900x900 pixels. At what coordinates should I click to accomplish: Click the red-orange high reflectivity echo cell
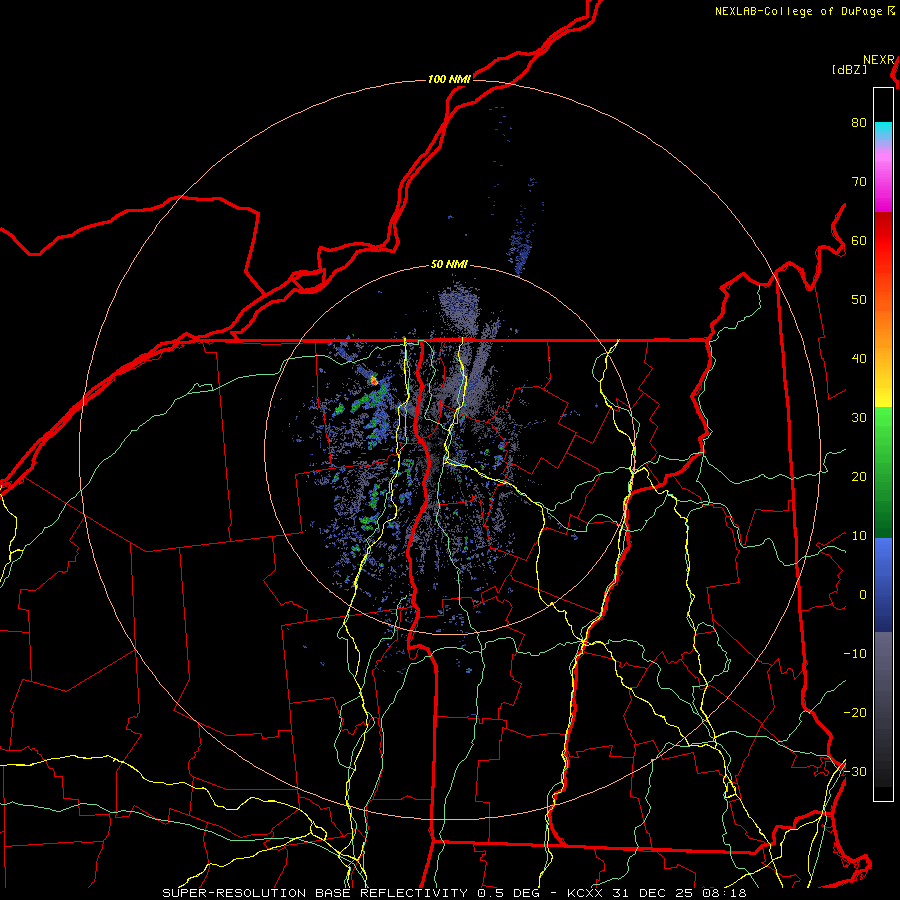coord(374,380)
